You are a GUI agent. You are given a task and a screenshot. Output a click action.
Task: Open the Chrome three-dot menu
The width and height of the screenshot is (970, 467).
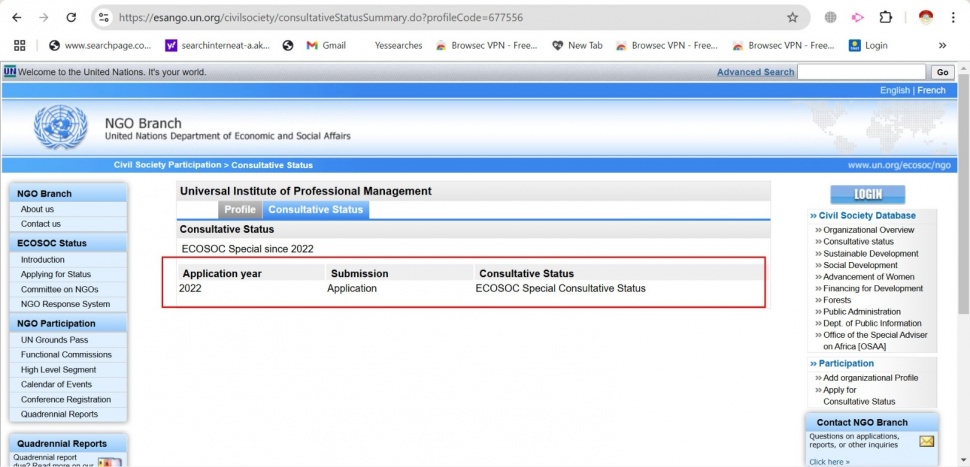953,18
